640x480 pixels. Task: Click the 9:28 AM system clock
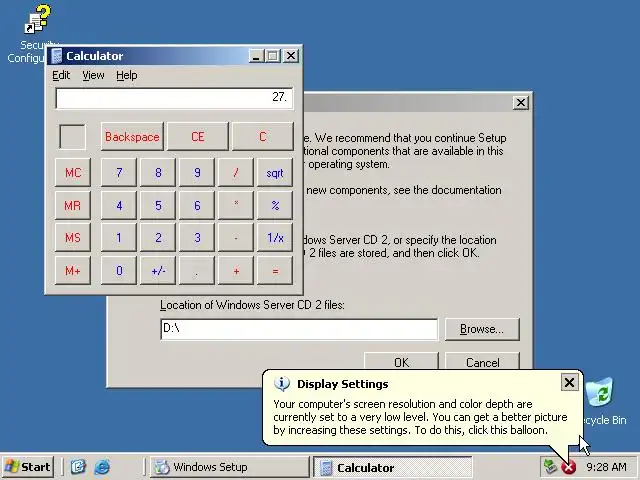tap(607, 467)
